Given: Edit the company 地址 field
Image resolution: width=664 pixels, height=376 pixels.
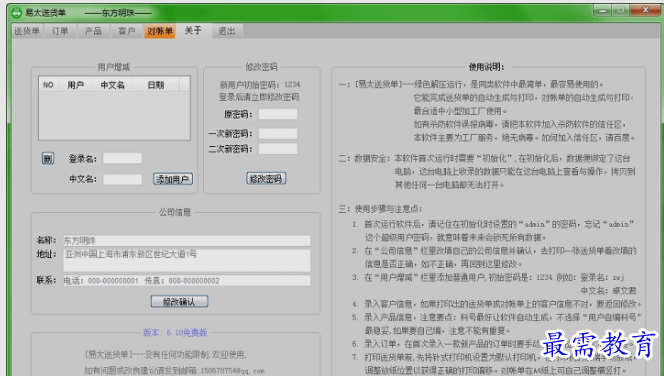Looking at the screenshot, I should 187,260.
